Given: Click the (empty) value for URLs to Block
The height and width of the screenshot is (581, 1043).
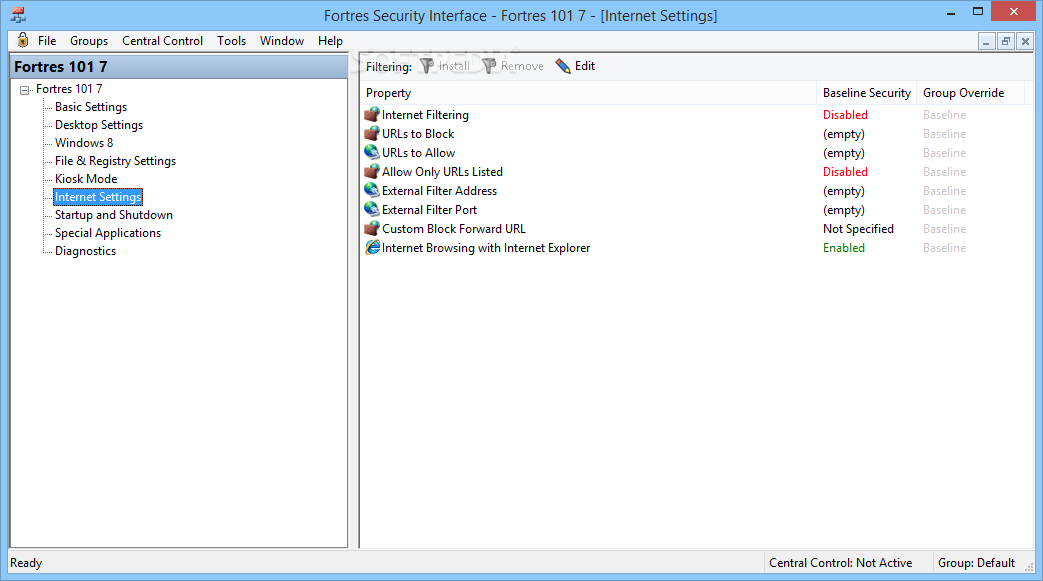Looking at the screenshot, I should point(843,134).
